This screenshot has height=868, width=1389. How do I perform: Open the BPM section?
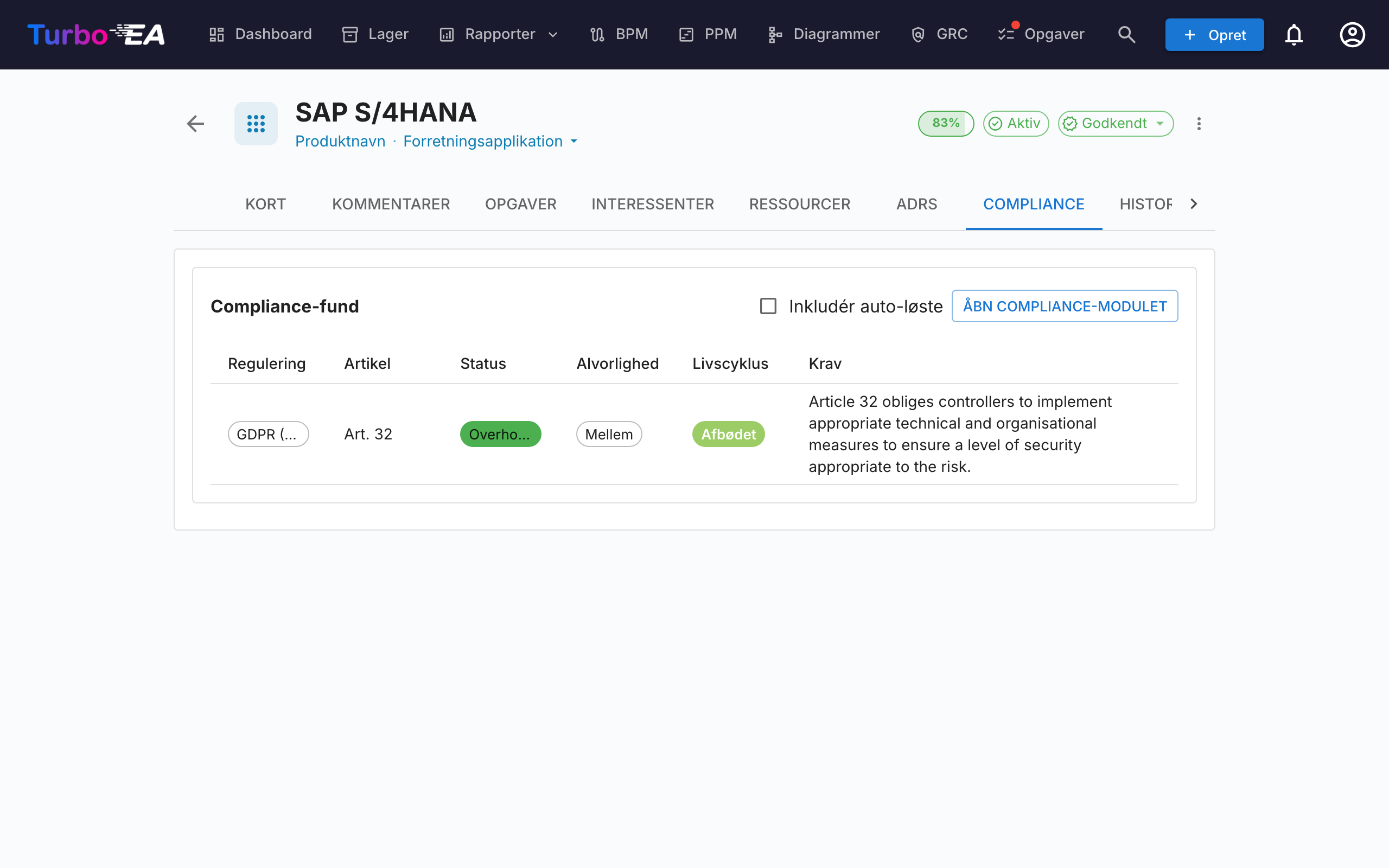point(619,34)
